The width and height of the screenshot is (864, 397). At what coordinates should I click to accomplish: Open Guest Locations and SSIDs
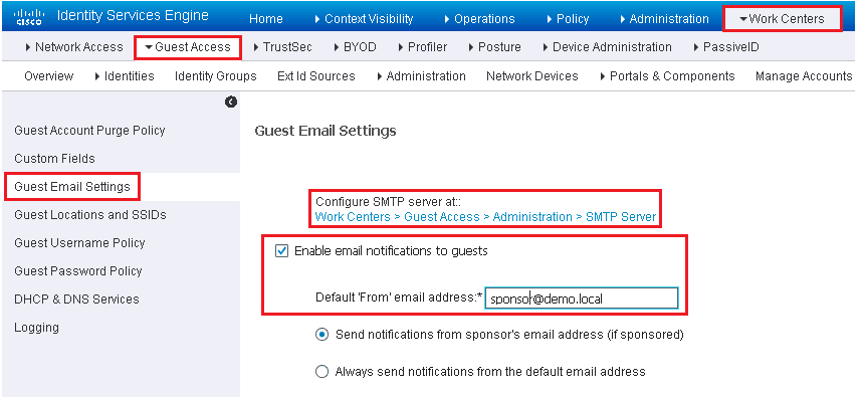pyautogui.click(x=90, y=215)
